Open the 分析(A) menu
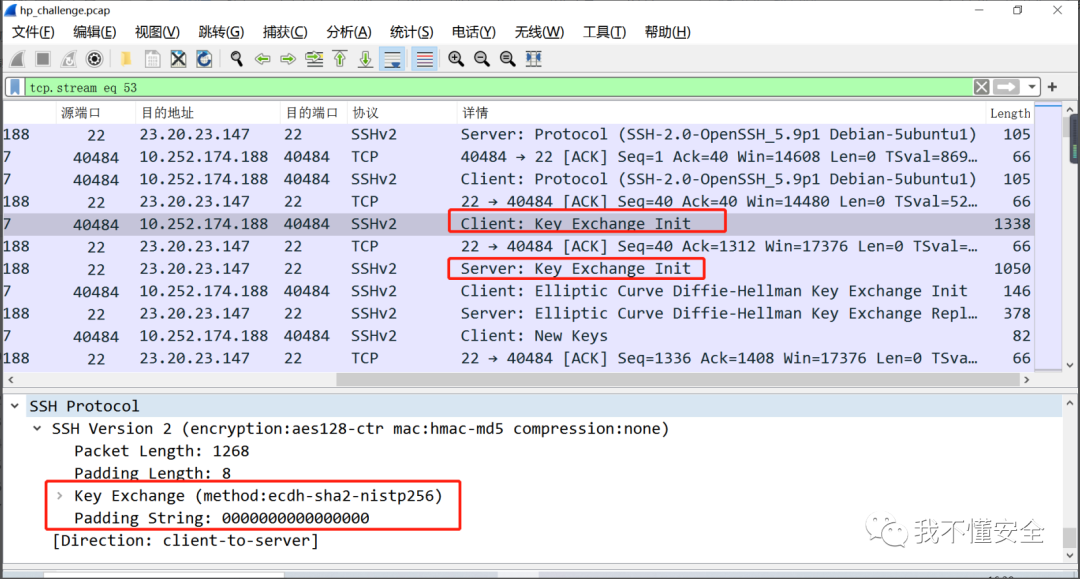 click(349, 32)
